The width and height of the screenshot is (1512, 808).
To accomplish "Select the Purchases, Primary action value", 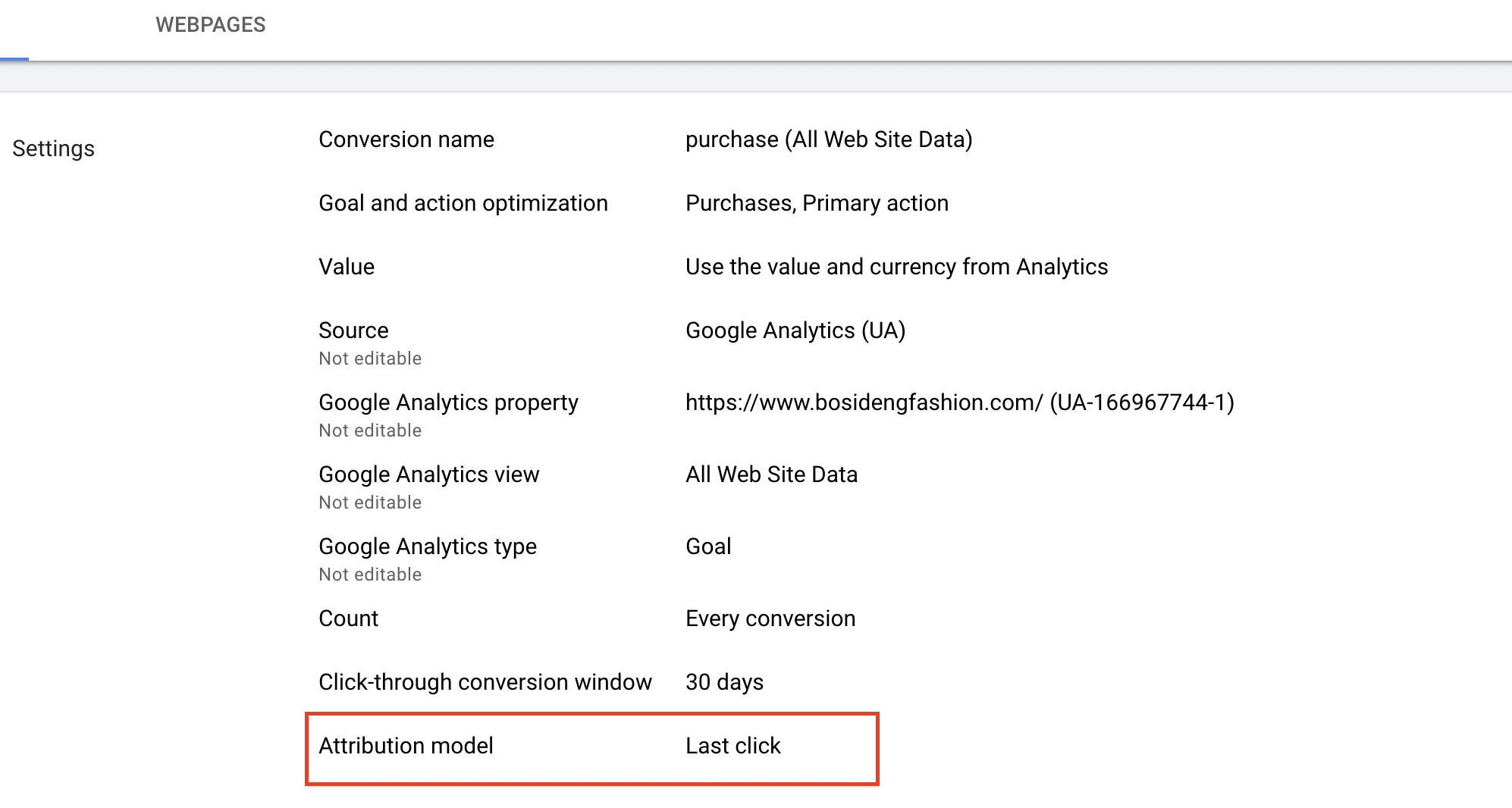I will coord(816,203).
